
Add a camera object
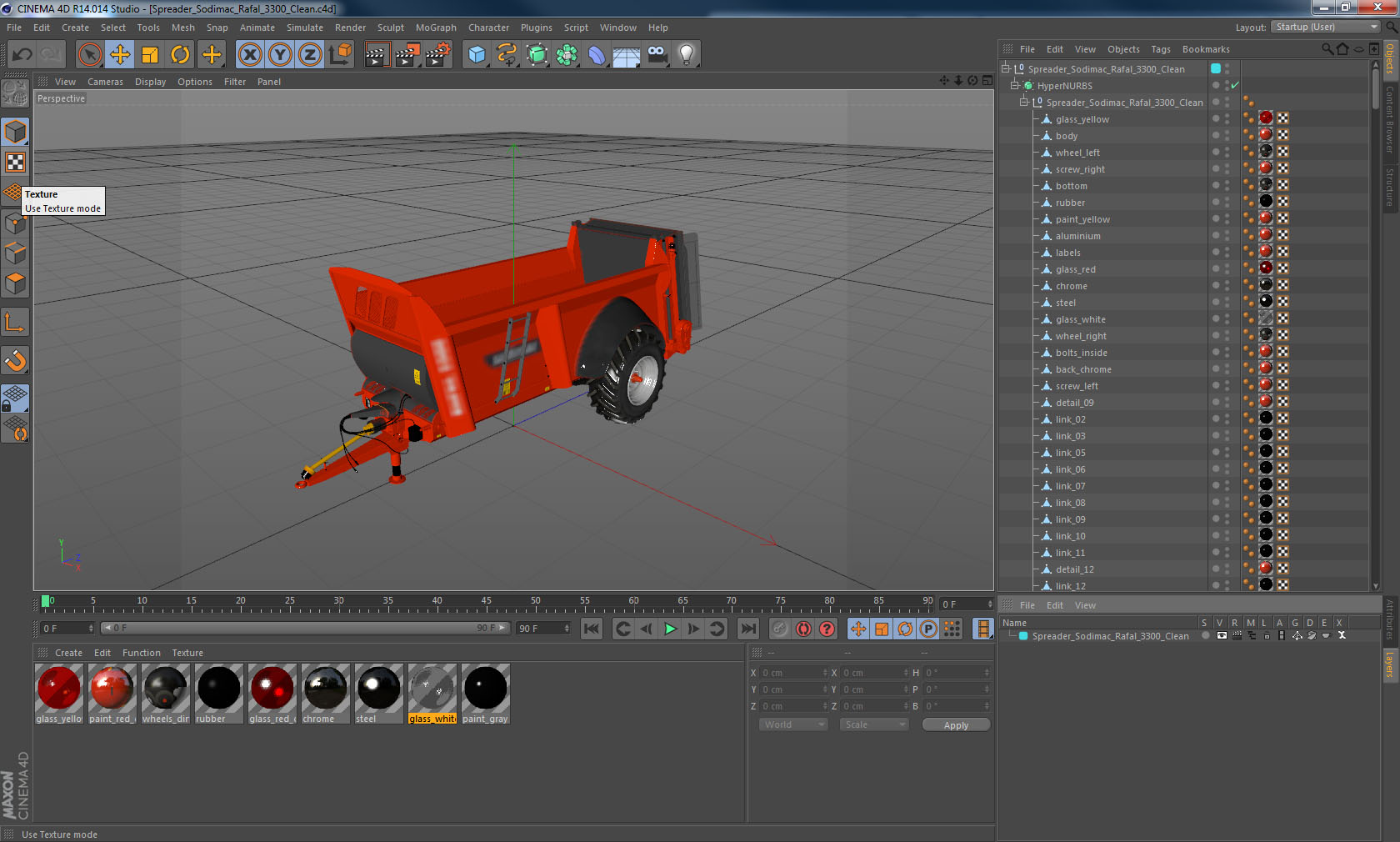pyautogui.click(x=657, y=55)
